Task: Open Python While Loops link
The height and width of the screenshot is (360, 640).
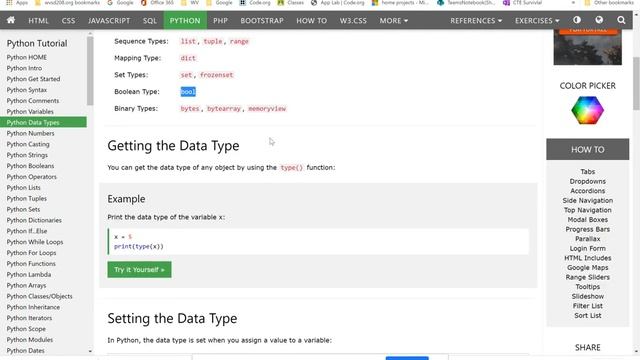Action: (x=35, y=242)
